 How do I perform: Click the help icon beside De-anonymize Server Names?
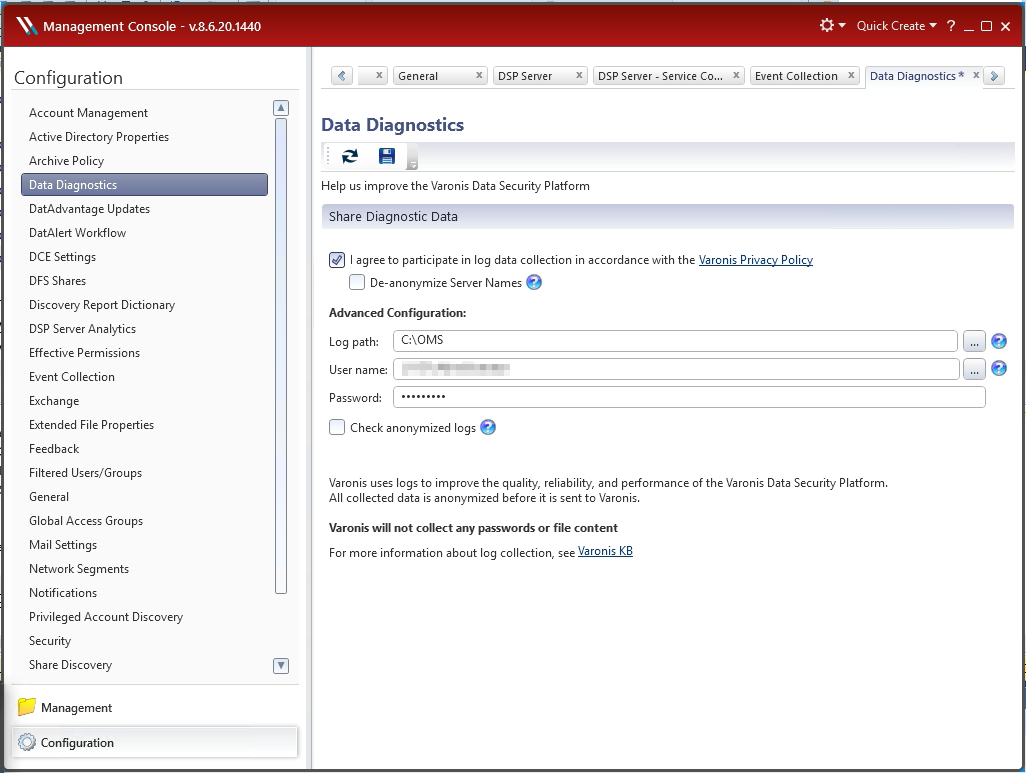coord(534,282)
